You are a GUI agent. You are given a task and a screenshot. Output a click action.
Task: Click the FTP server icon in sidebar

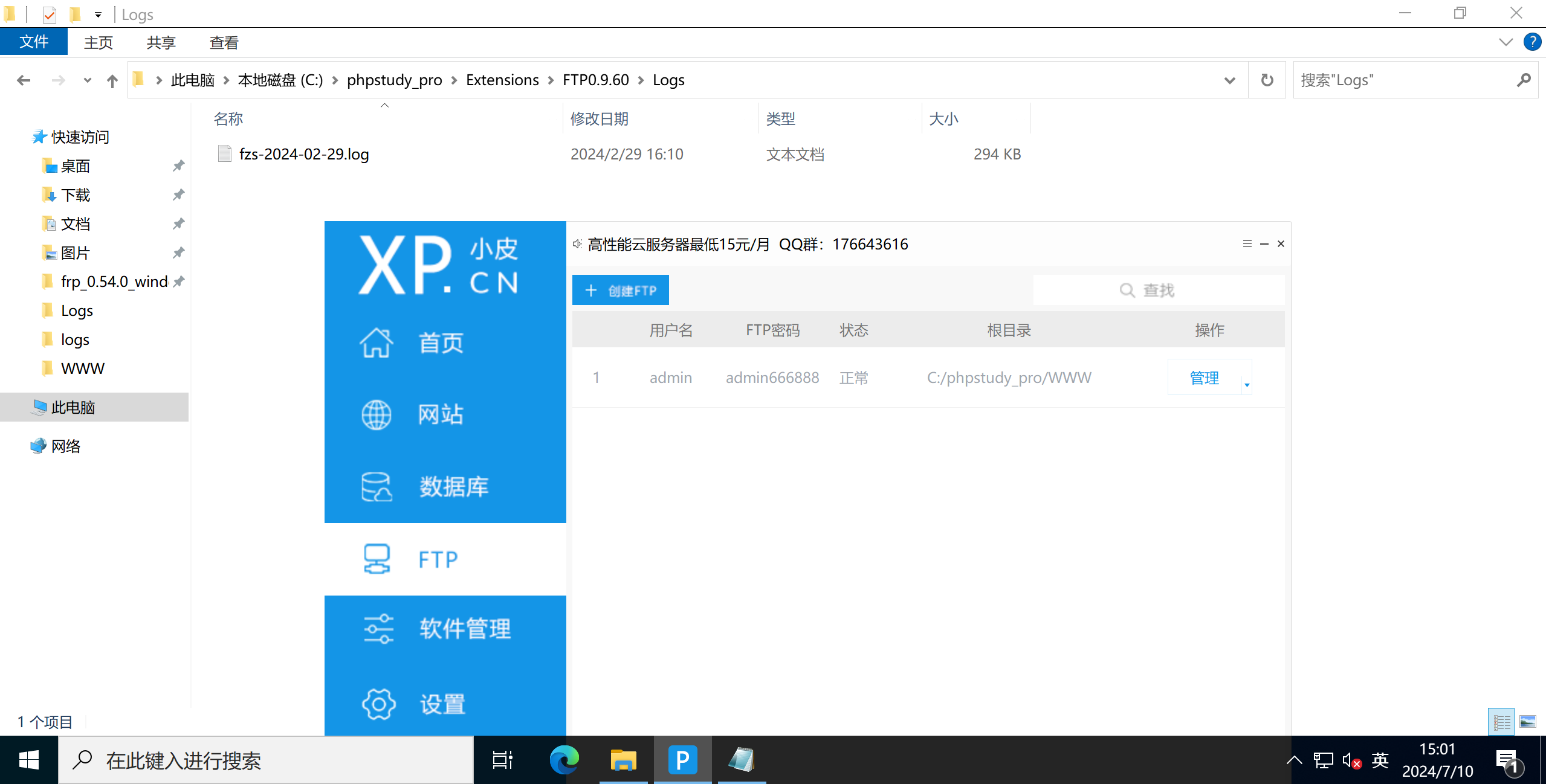tap(377, 559)
